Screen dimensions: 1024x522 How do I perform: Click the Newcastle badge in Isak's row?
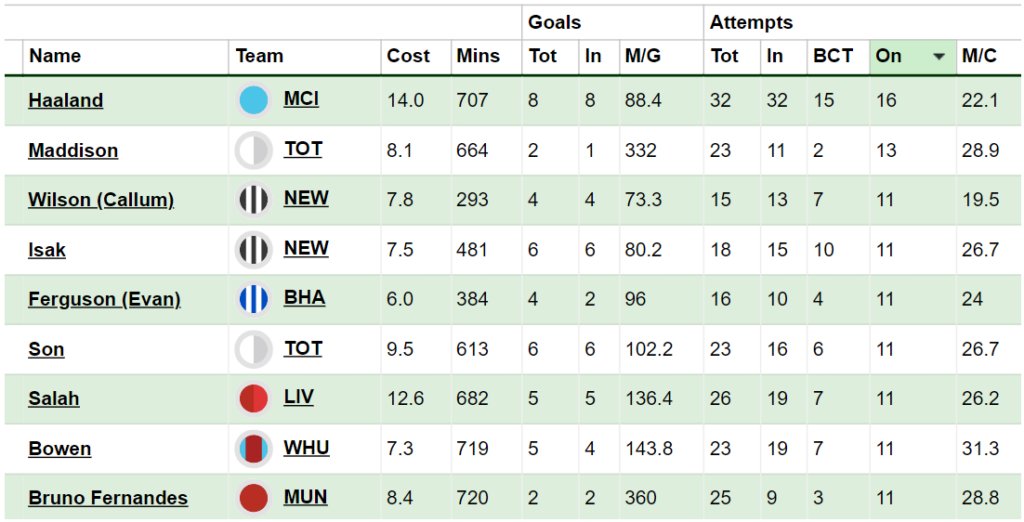point(253,250)
